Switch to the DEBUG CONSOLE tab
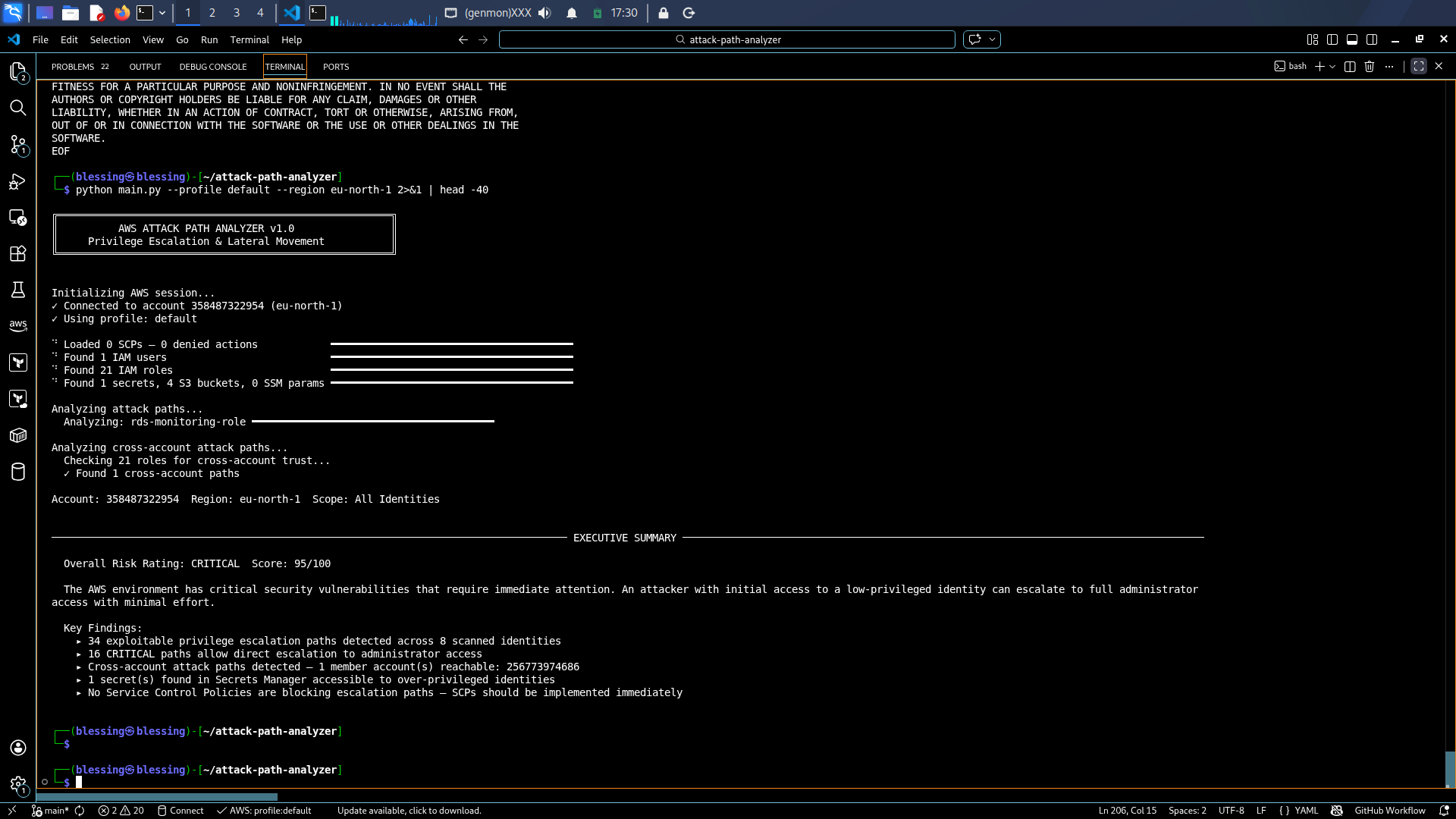The height and width of the screenshot is (819, 1456). click(213, 67)
